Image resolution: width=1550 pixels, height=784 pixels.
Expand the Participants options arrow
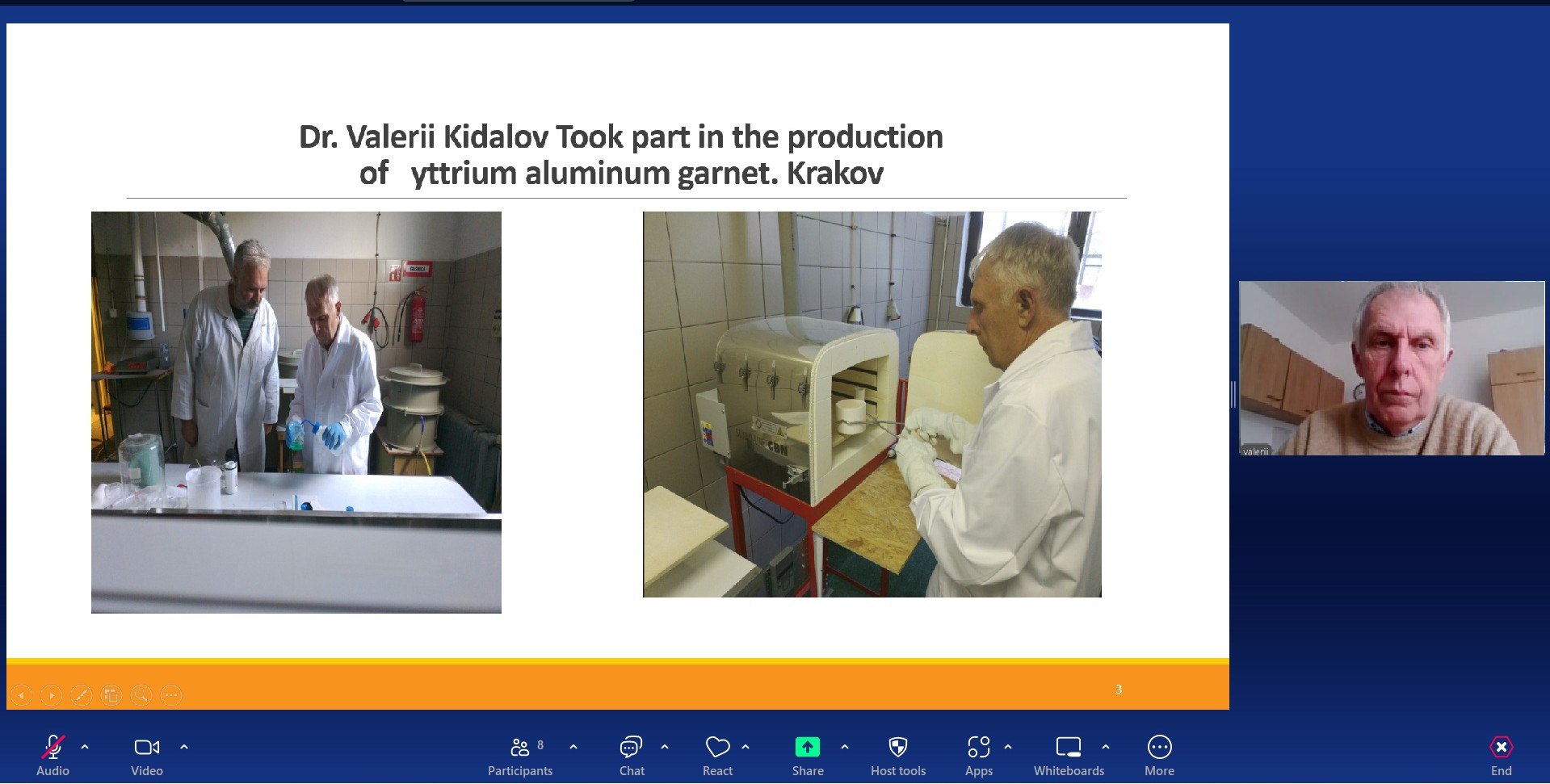pos(573,747)
